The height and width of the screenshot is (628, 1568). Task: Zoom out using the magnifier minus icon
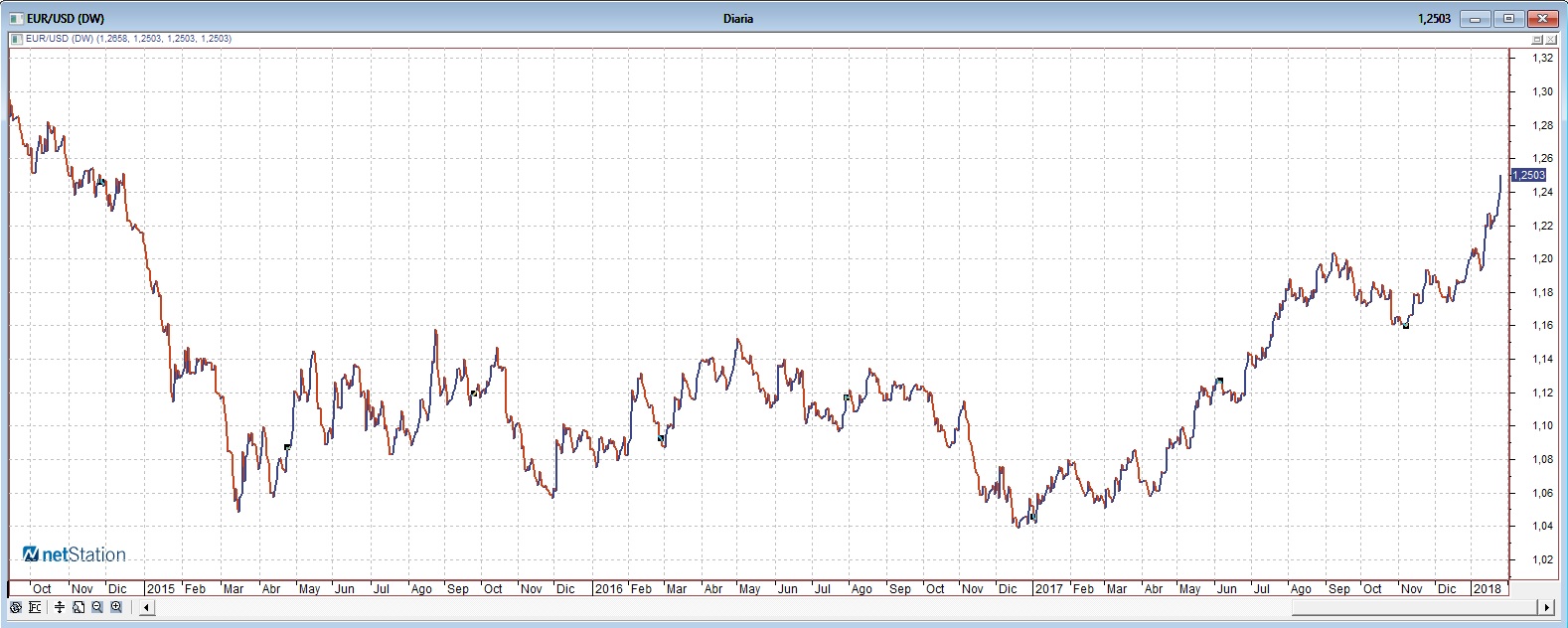pyautogui.click(x=97, y=607)
